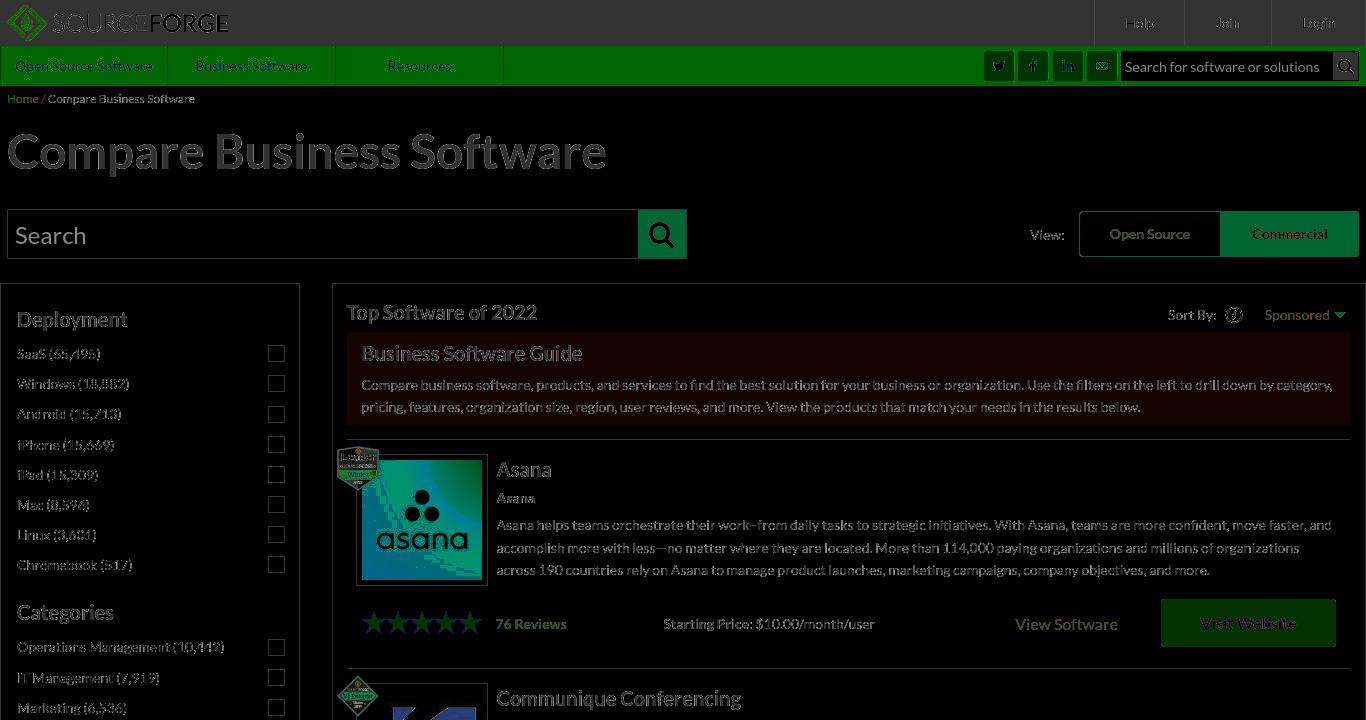Check the SaaS deployment filter

[x=276, y=354]
